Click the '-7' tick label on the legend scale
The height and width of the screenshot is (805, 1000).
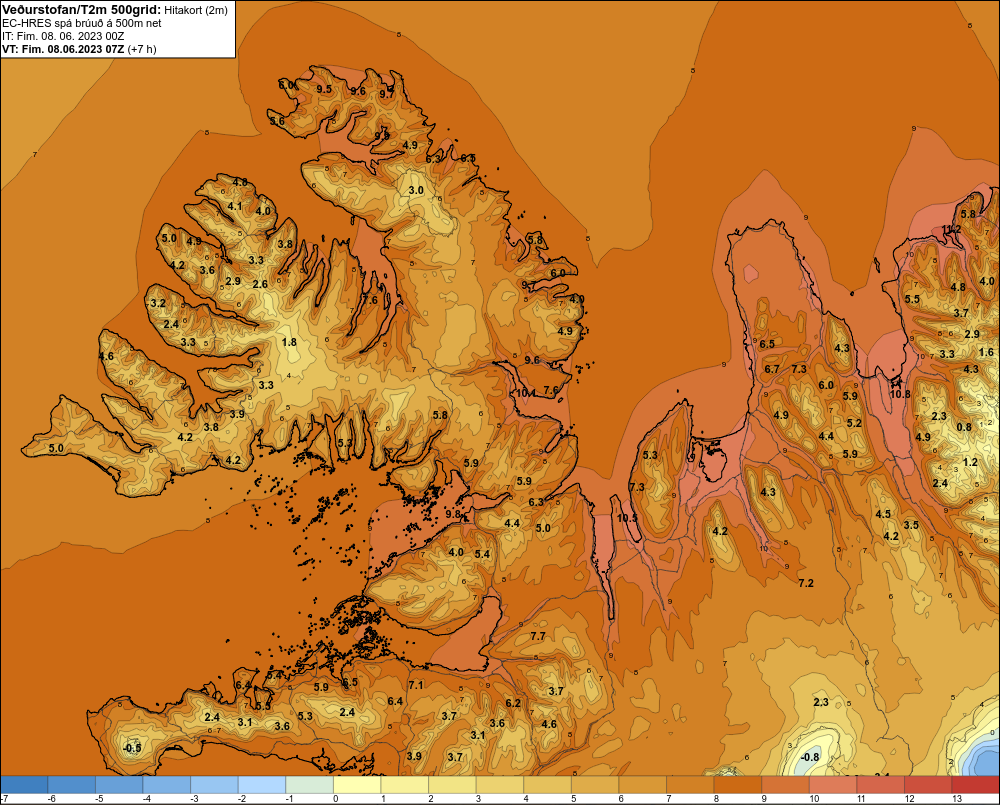point(4,799)
